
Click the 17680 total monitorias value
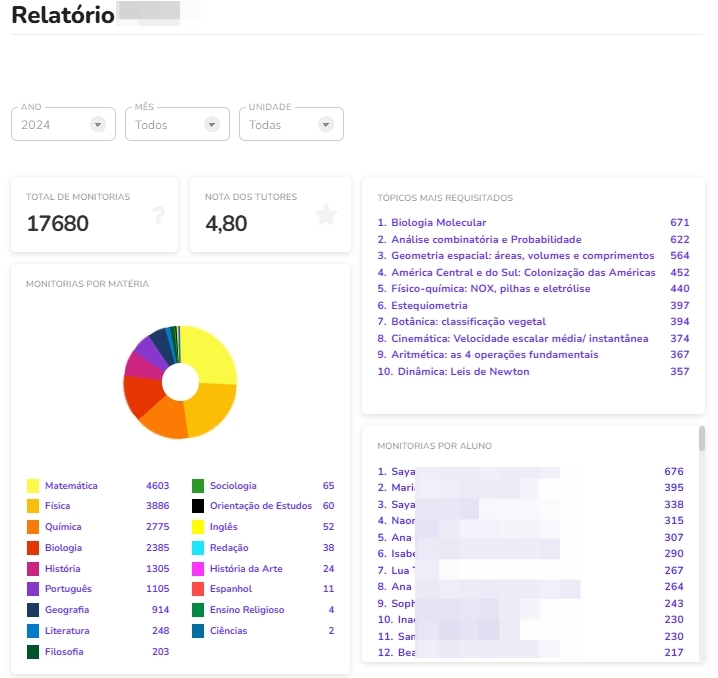pyautogui.click(x=58, y=223)
